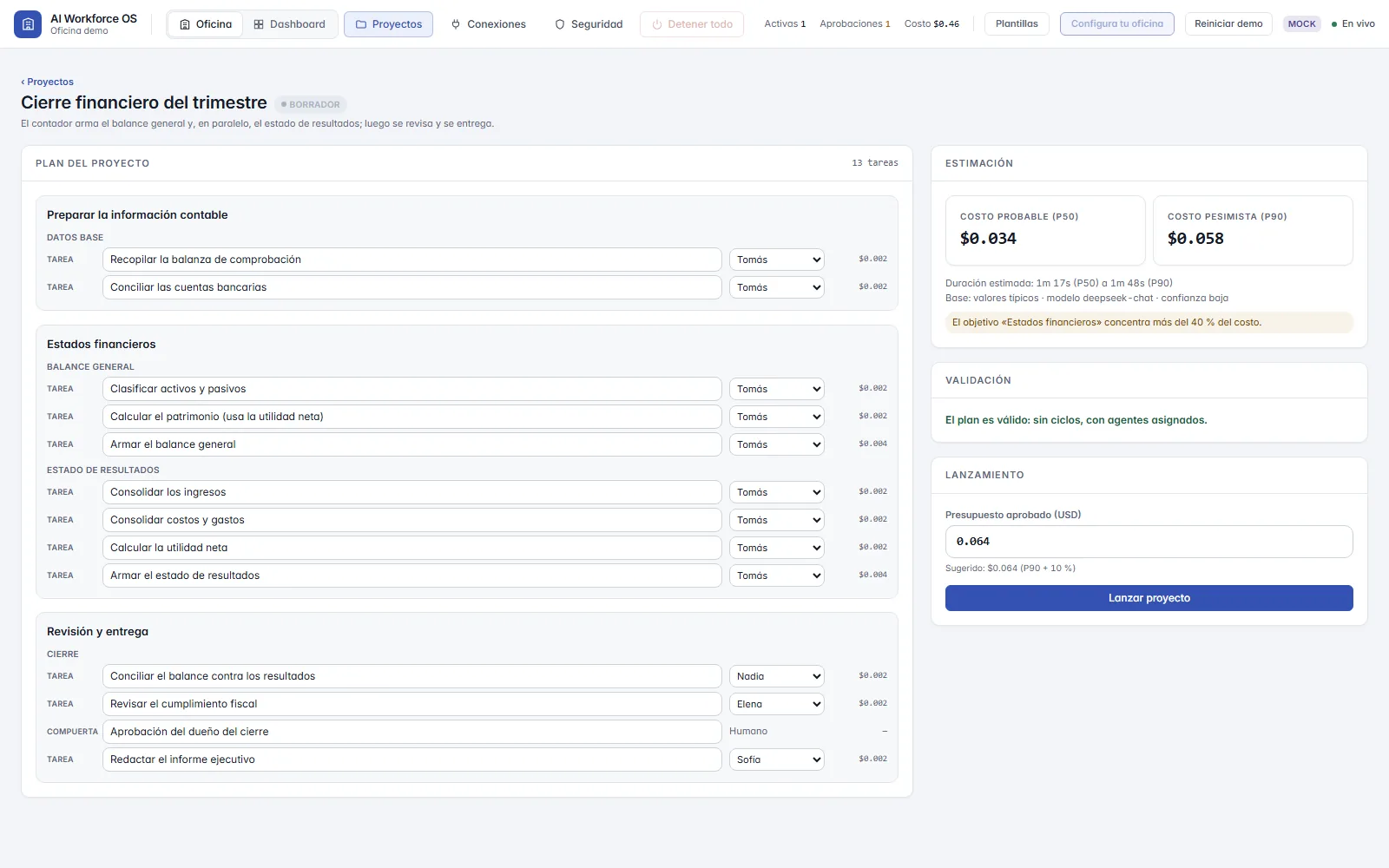
Task: Click the $0.034 probable cost value
Action: point(988,239)
